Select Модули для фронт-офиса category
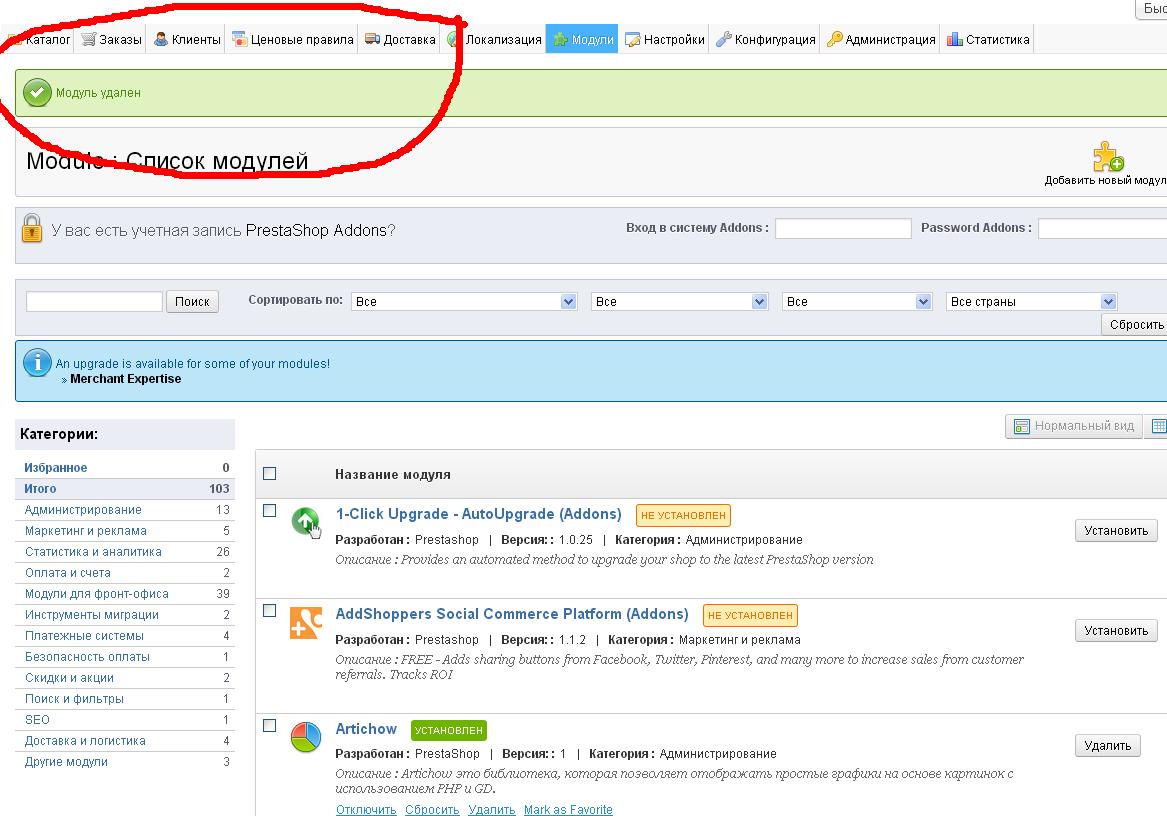 tap(125, 593)
